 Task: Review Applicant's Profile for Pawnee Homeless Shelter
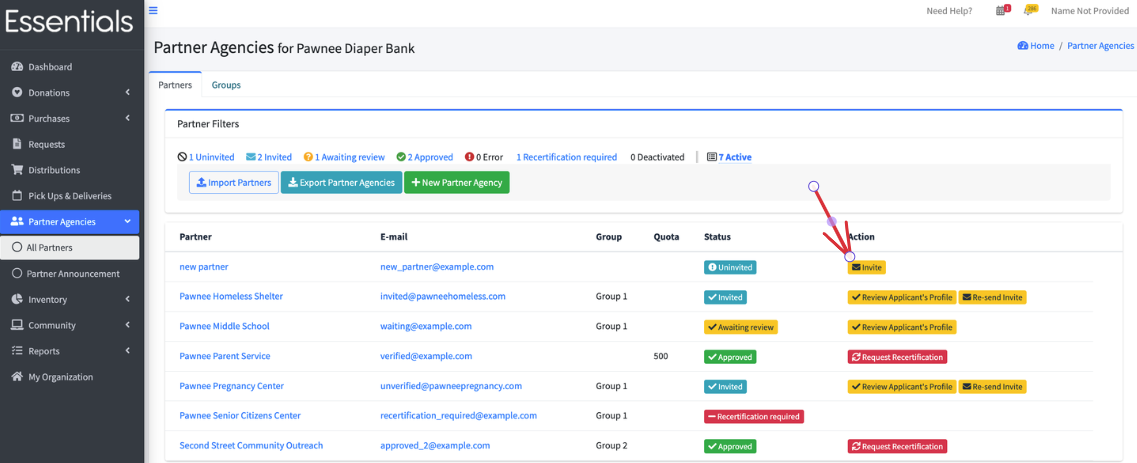(902, 297)
